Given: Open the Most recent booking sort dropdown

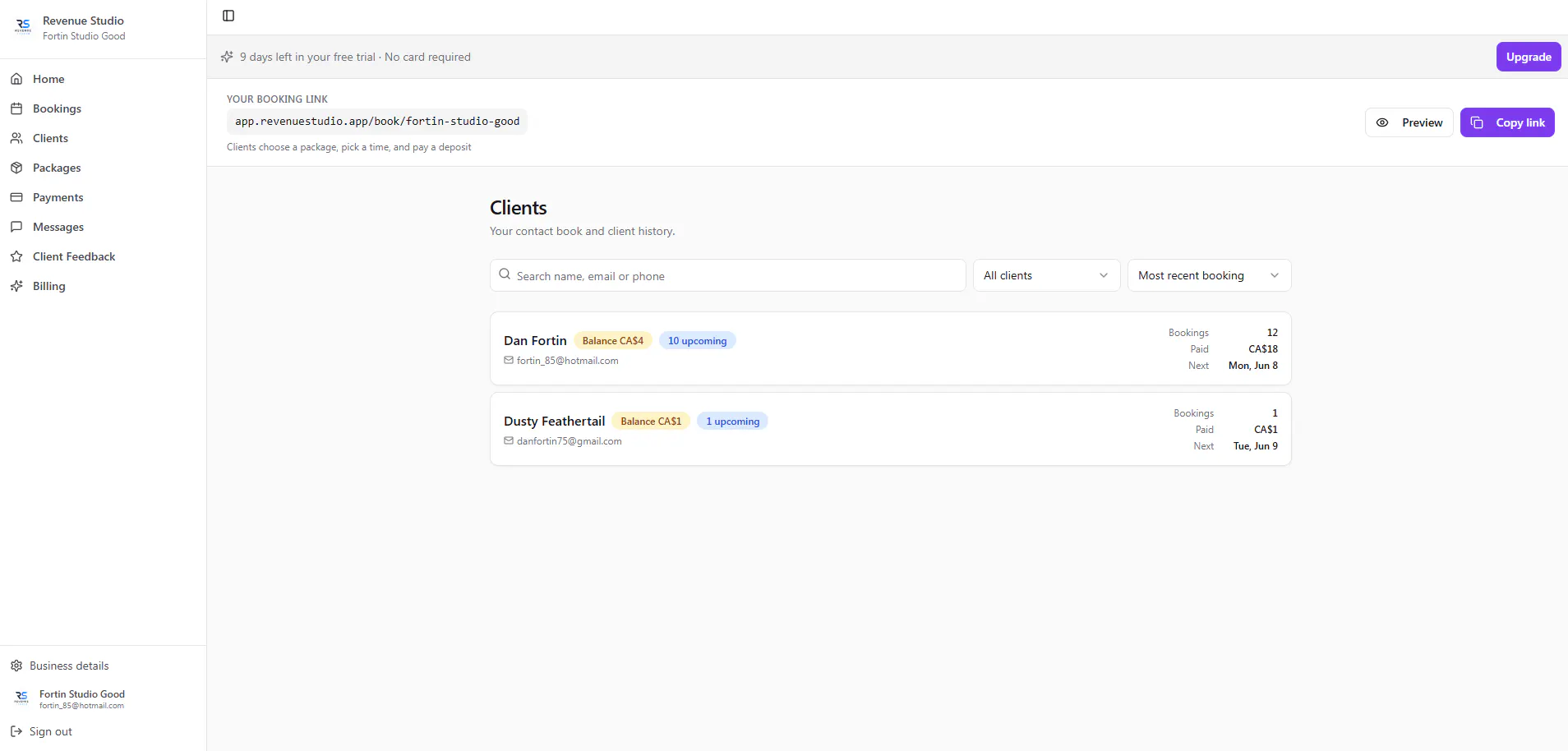Looking at the screenshot, I should point(1209,275).
